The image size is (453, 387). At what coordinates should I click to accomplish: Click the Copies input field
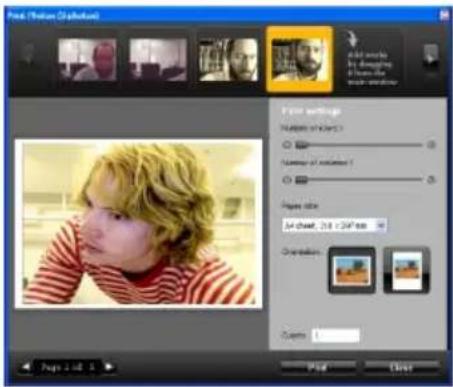[336, 335]
